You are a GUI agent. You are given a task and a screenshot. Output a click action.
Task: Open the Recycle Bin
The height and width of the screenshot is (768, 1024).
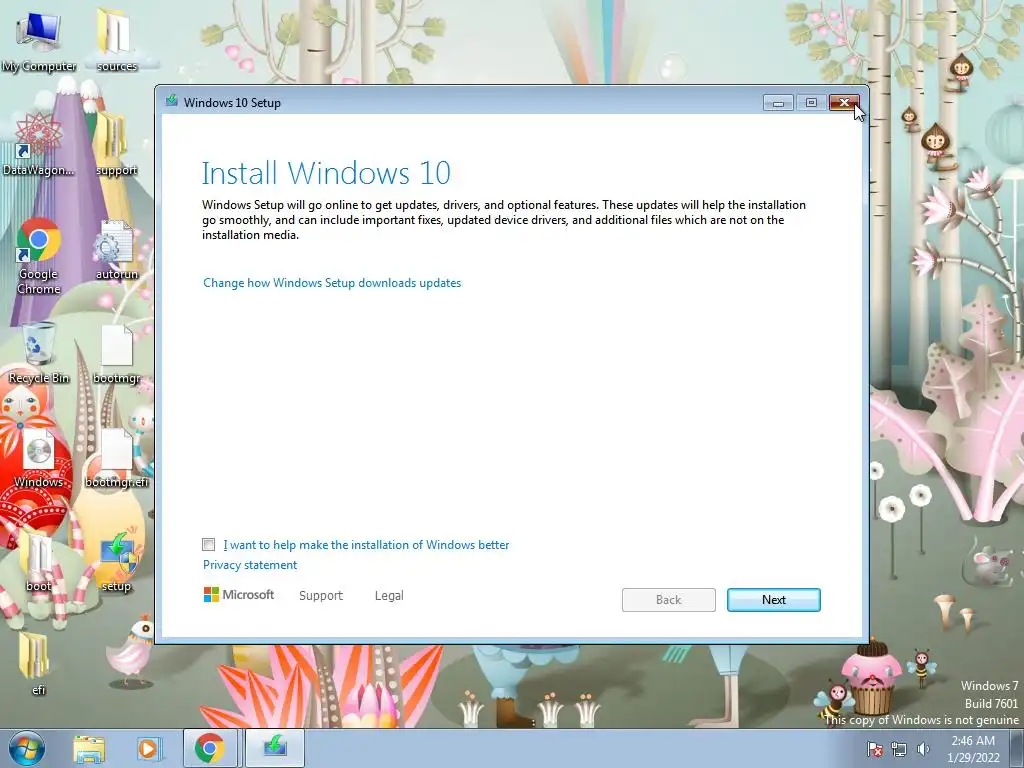tap(38, 353)
